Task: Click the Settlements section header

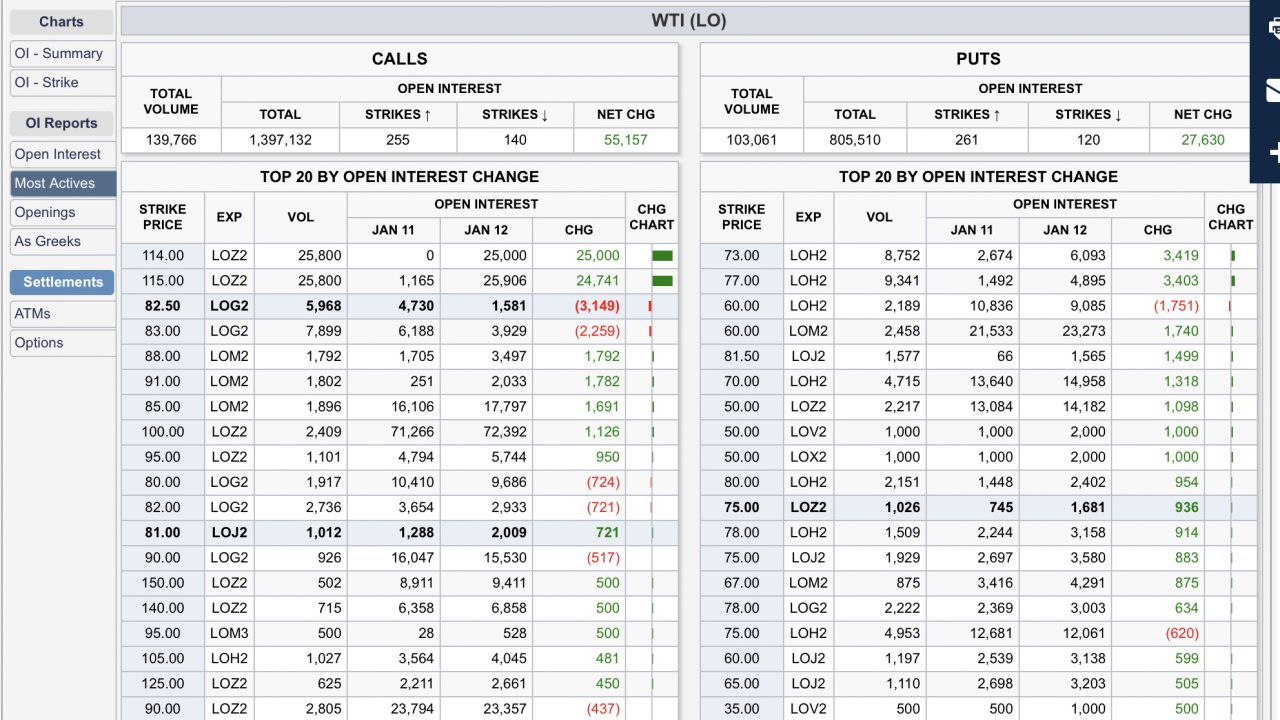Action: click(x=63, y=282)
